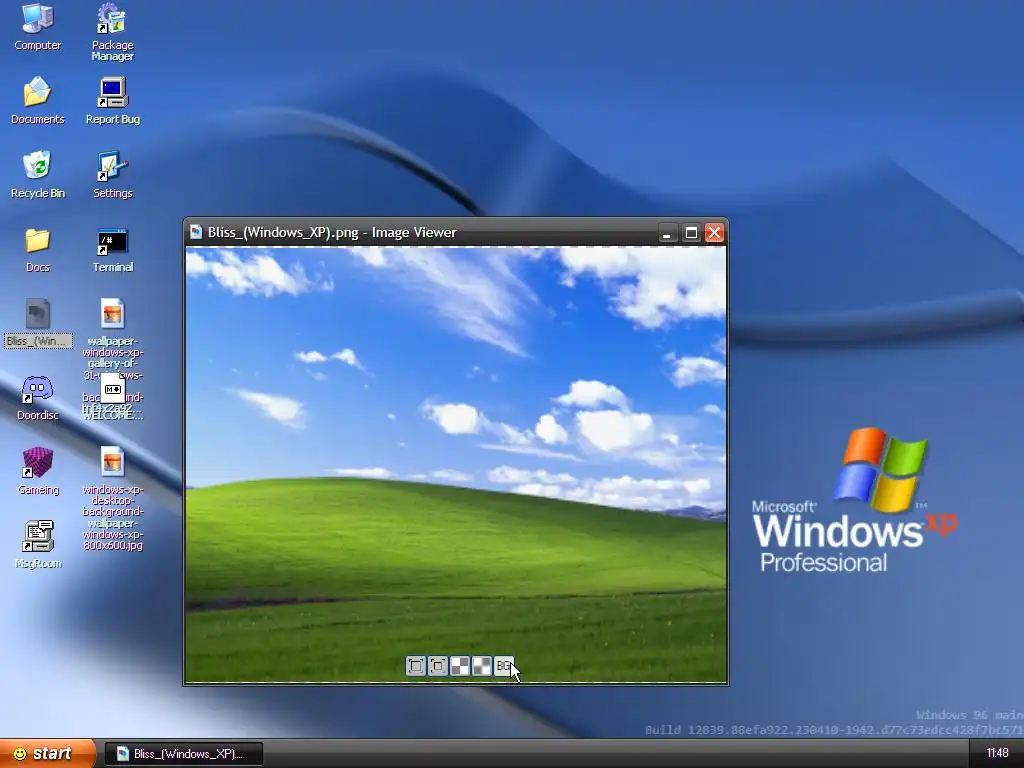Minimize the Image Viewer window
This screenshot has height=768, width=1024.
(667, 233)
